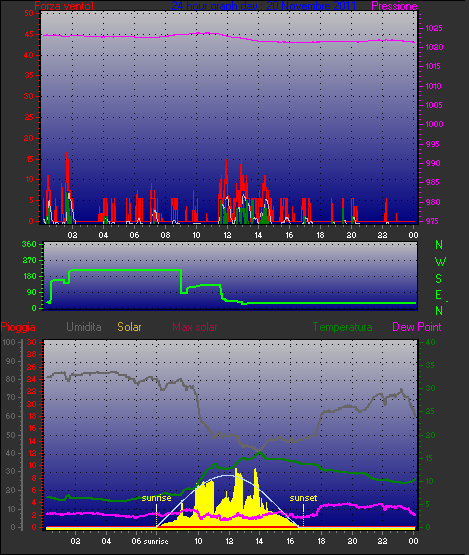Click the yellow "sunset" label inside the chart
The height and width of the screenshot is (555, 469).
tap(303, 498)
